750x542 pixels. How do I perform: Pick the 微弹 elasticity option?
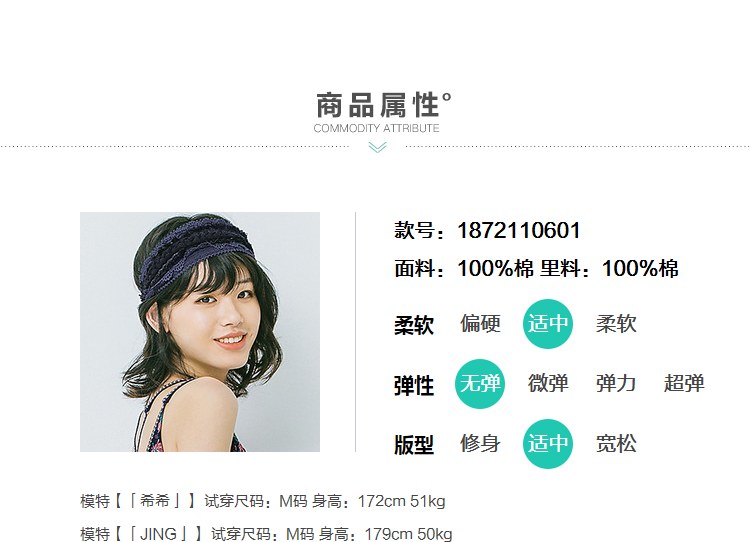click(x=548, y=384)
